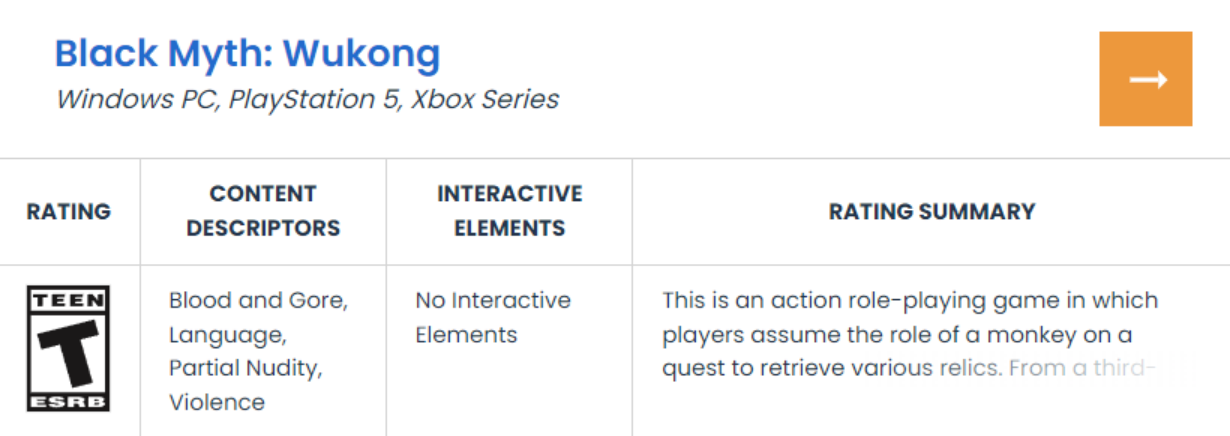Image resolution: width=1230 pixels, height=436 pixels.
Task: Click the faded 'From a third-' summary text
Action: point(1082,368)
